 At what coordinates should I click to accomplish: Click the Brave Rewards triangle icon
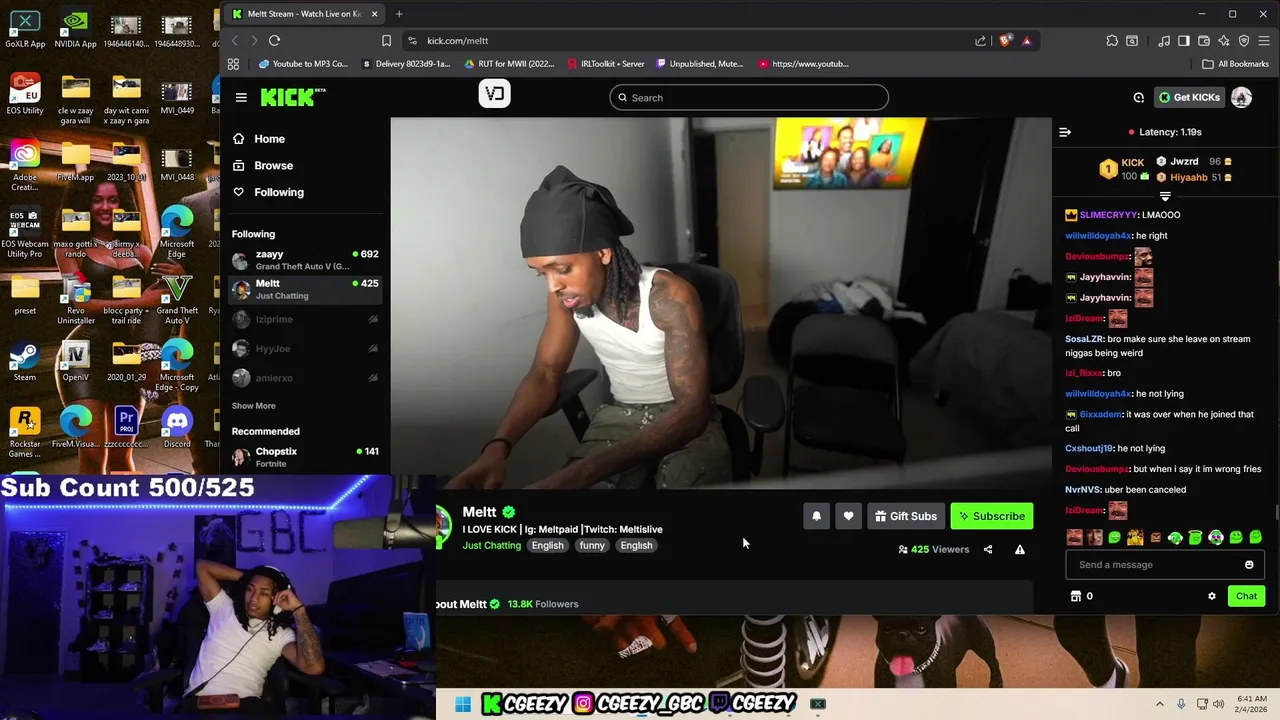pos(1027,41)
